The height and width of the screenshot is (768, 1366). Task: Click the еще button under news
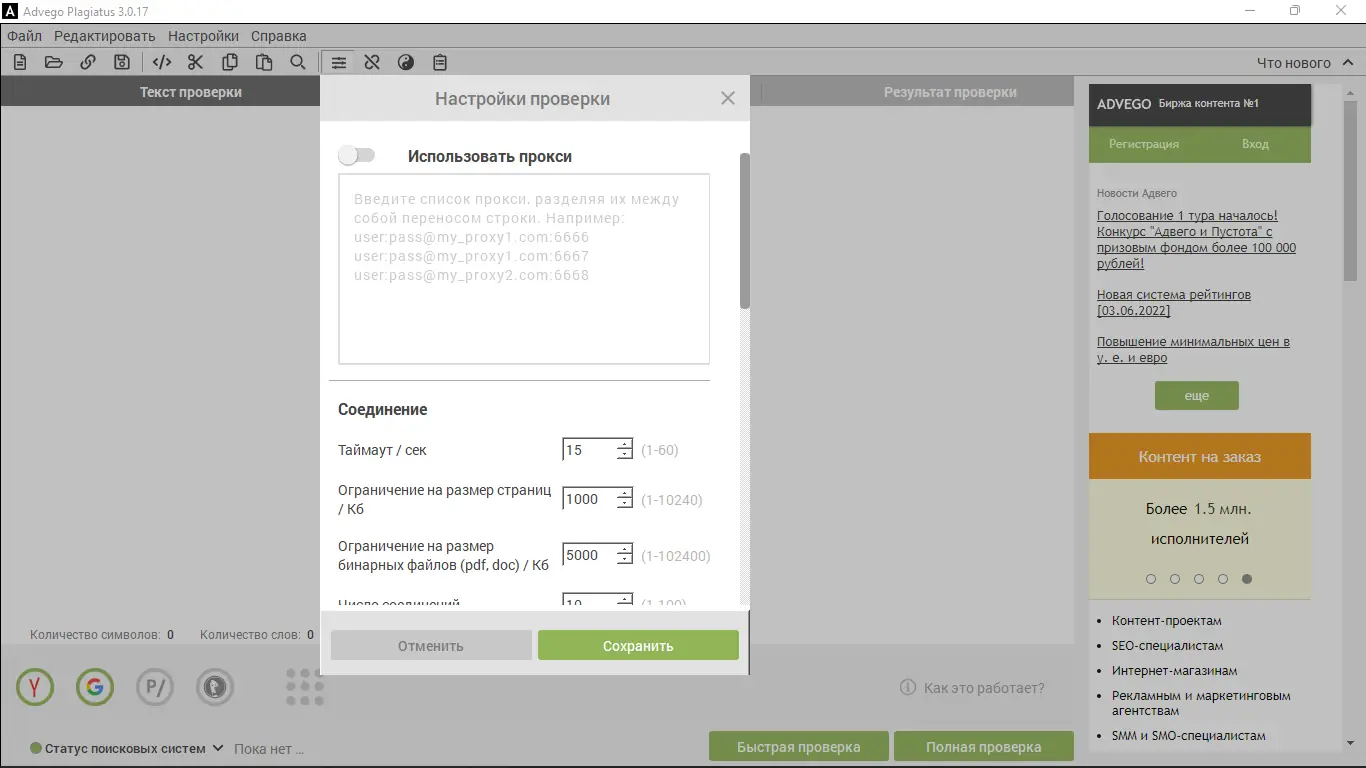pos(1197,395)
